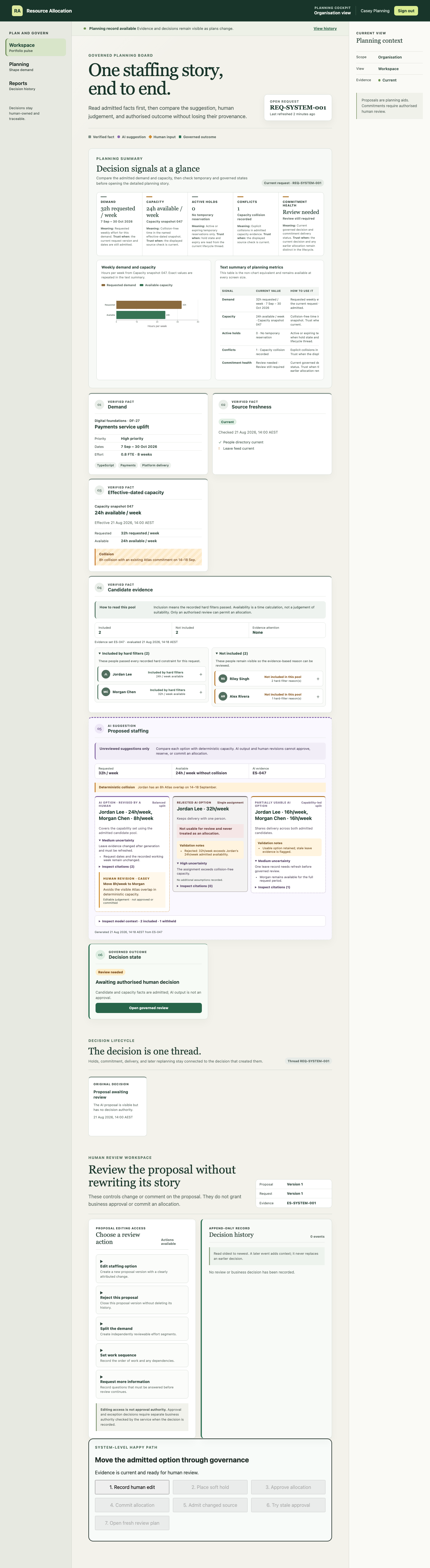Click the MC avatar for Morgan Chen
The width and height of the screenshot is (430, 1568).
pyautogui.click(x=106, y=692)
